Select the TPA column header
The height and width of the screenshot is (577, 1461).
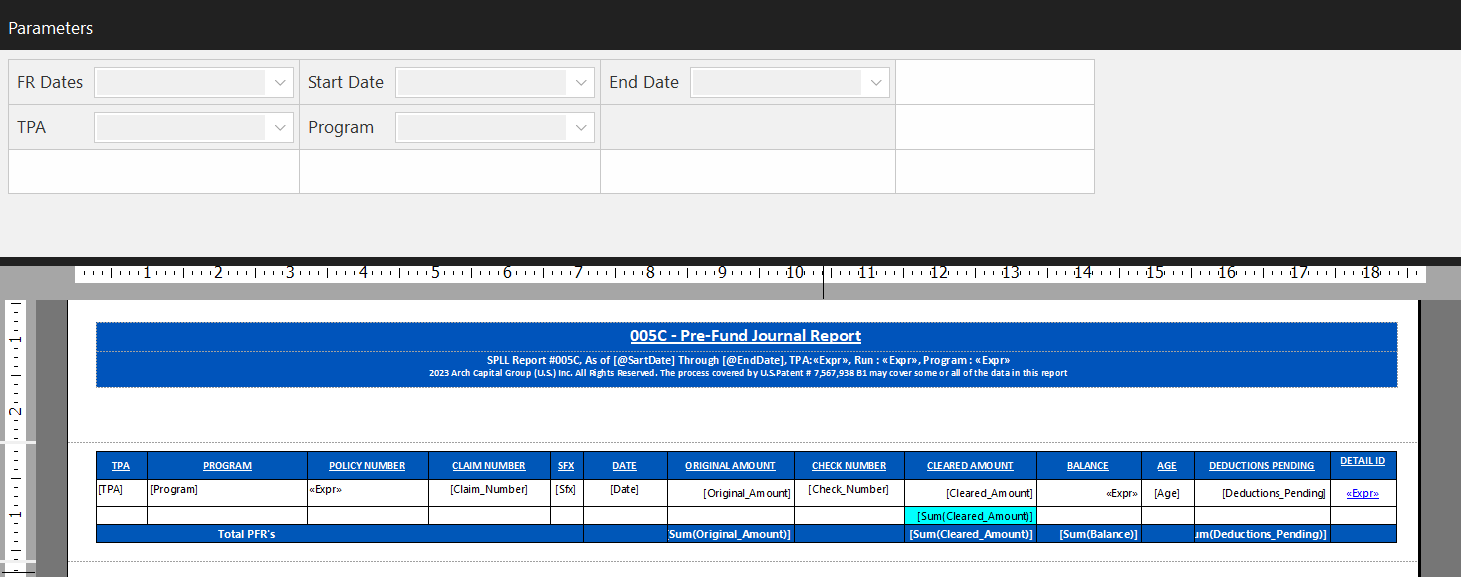pyautogui.click(x=121, y=466)
